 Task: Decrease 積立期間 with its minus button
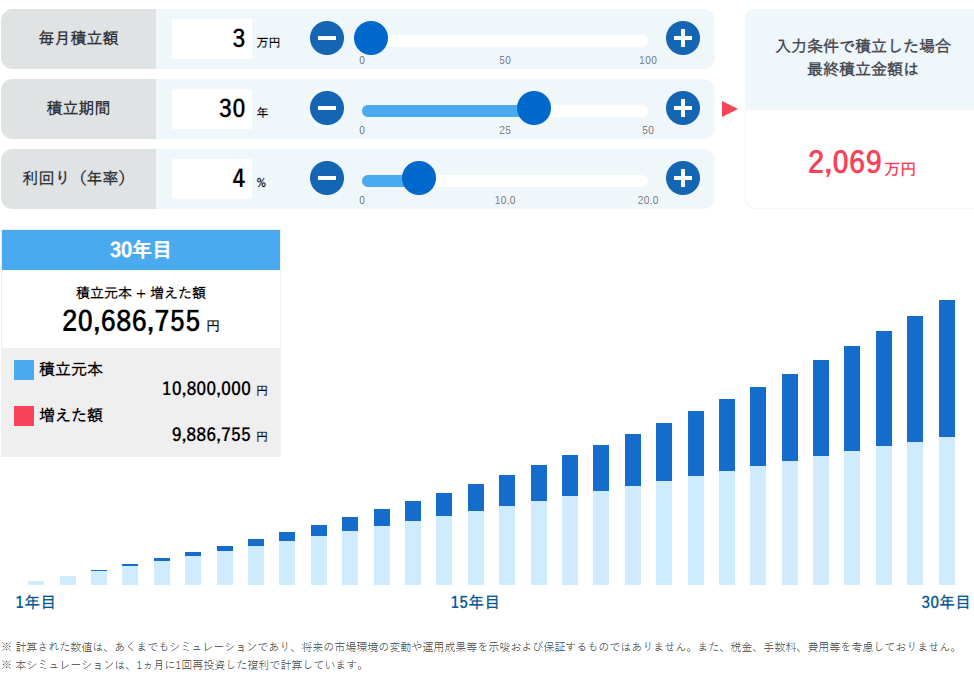pyautogui.click(x=327, y=108)
